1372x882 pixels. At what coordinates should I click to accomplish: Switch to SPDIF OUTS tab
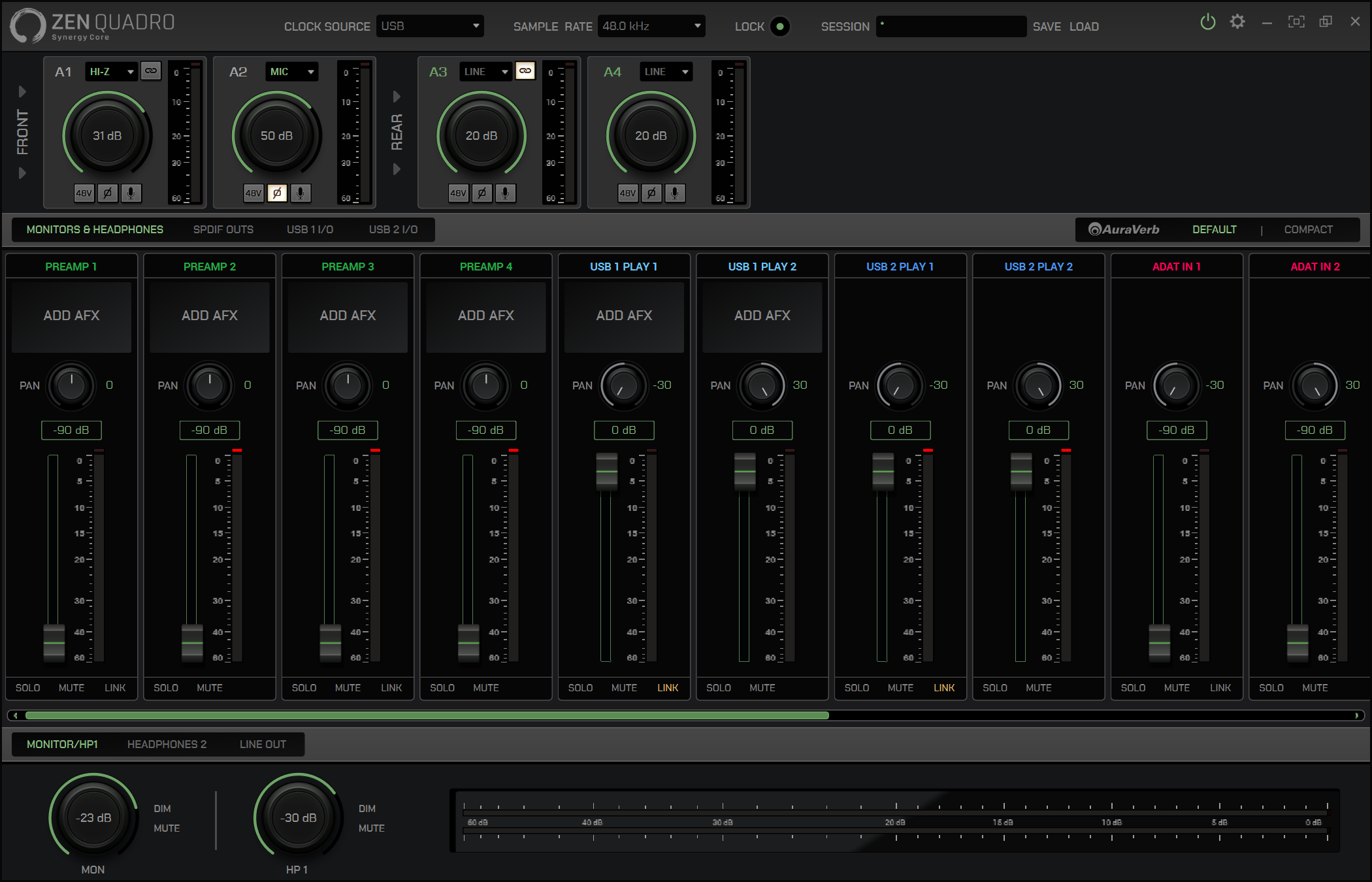click(x=223, y=229)
